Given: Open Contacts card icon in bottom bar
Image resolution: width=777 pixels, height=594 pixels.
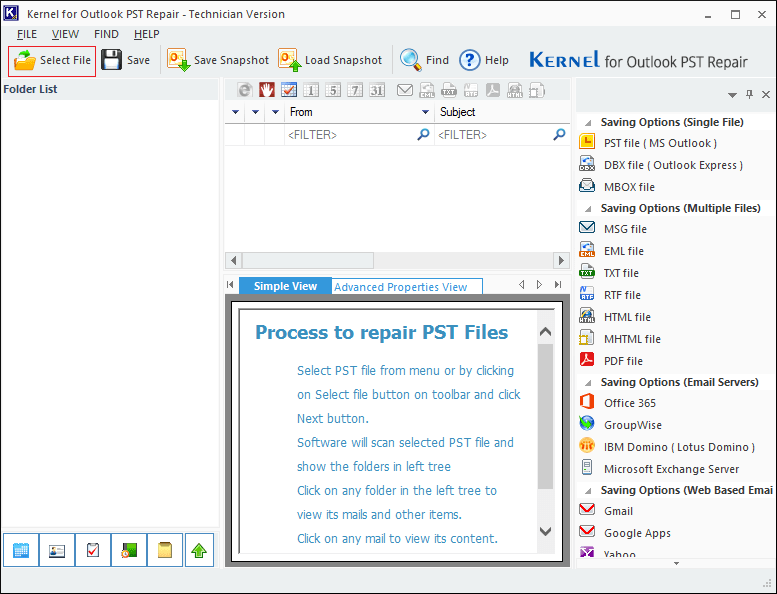Looking at the screenshot, I should point(57,549).
